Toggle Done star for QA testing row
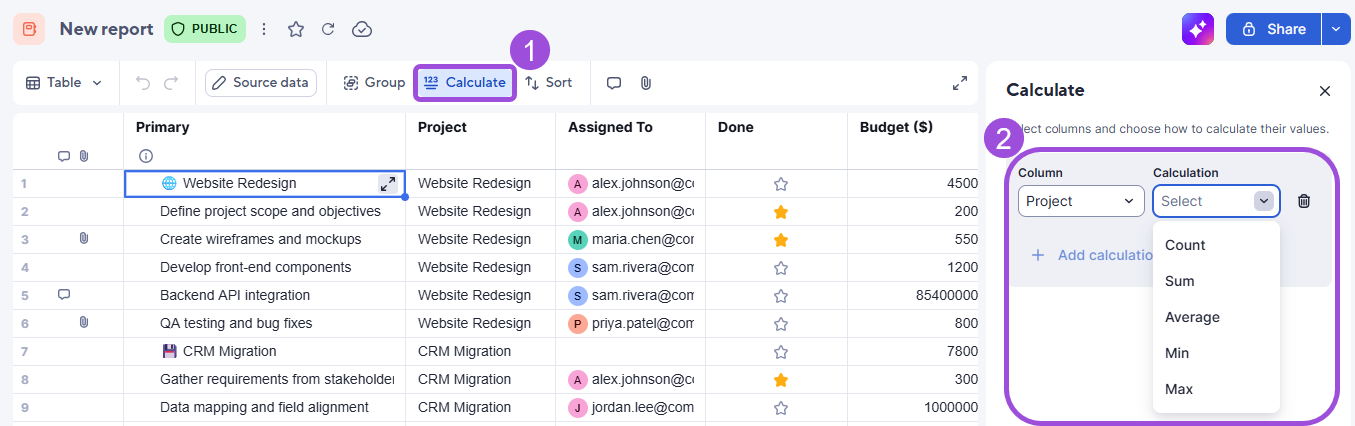This screenshot has height=426, width=1355. [781, 324]
